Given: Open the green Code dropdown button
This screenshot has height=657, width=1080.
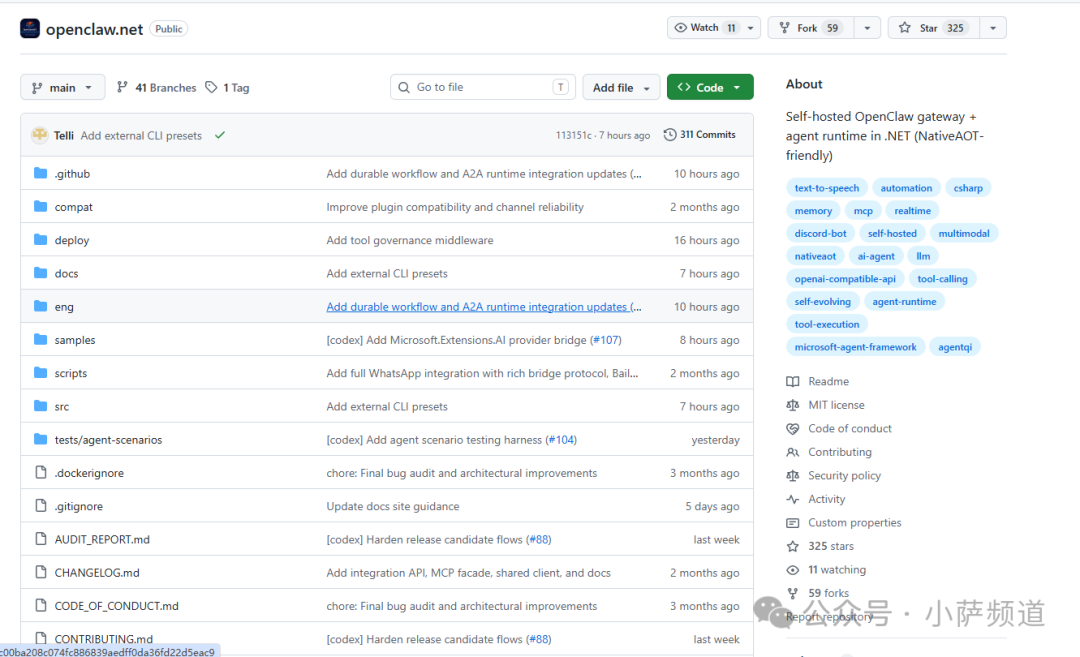Looking at the screenshot, I should point(710,87).
